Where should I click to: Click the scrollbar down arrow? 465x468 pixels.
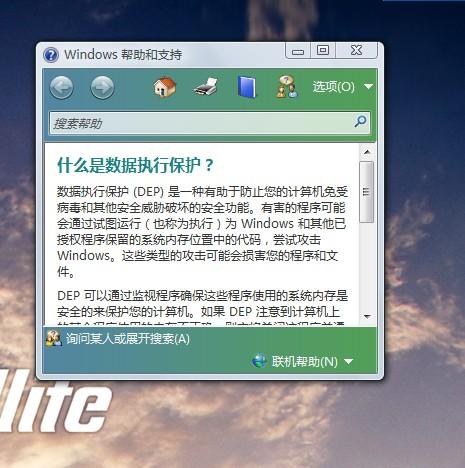(367, 316)
